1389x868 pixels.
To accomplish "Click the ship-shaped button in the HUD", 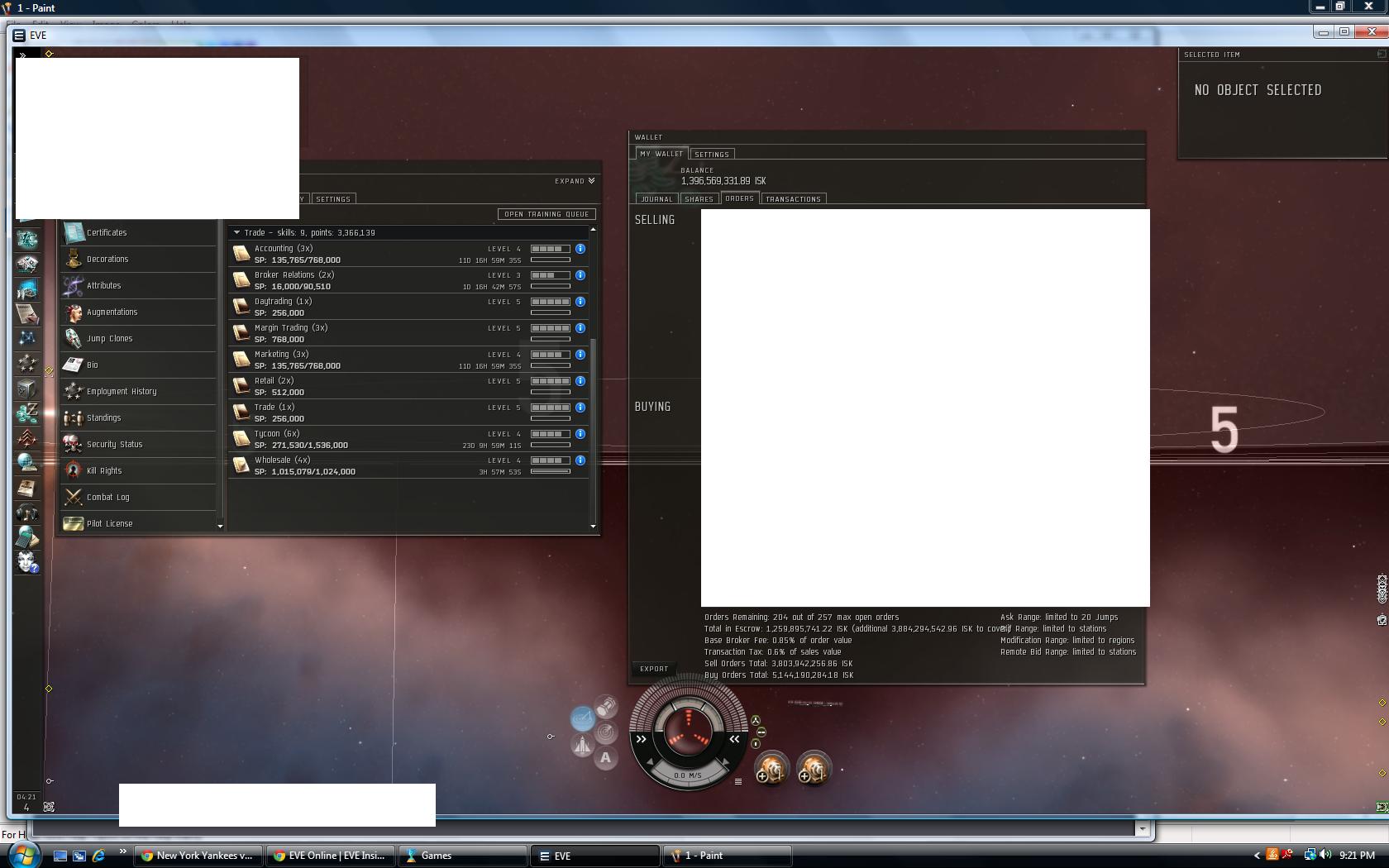I will [x=582, y=745].
